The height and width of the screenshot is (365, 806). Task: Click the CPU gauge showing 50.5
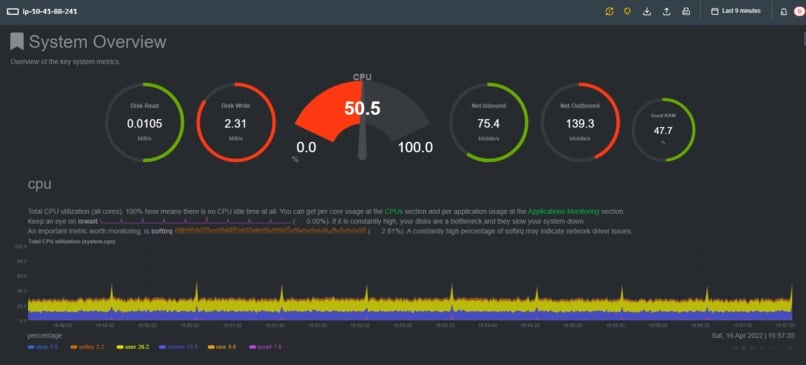click(x=362, y=117)
